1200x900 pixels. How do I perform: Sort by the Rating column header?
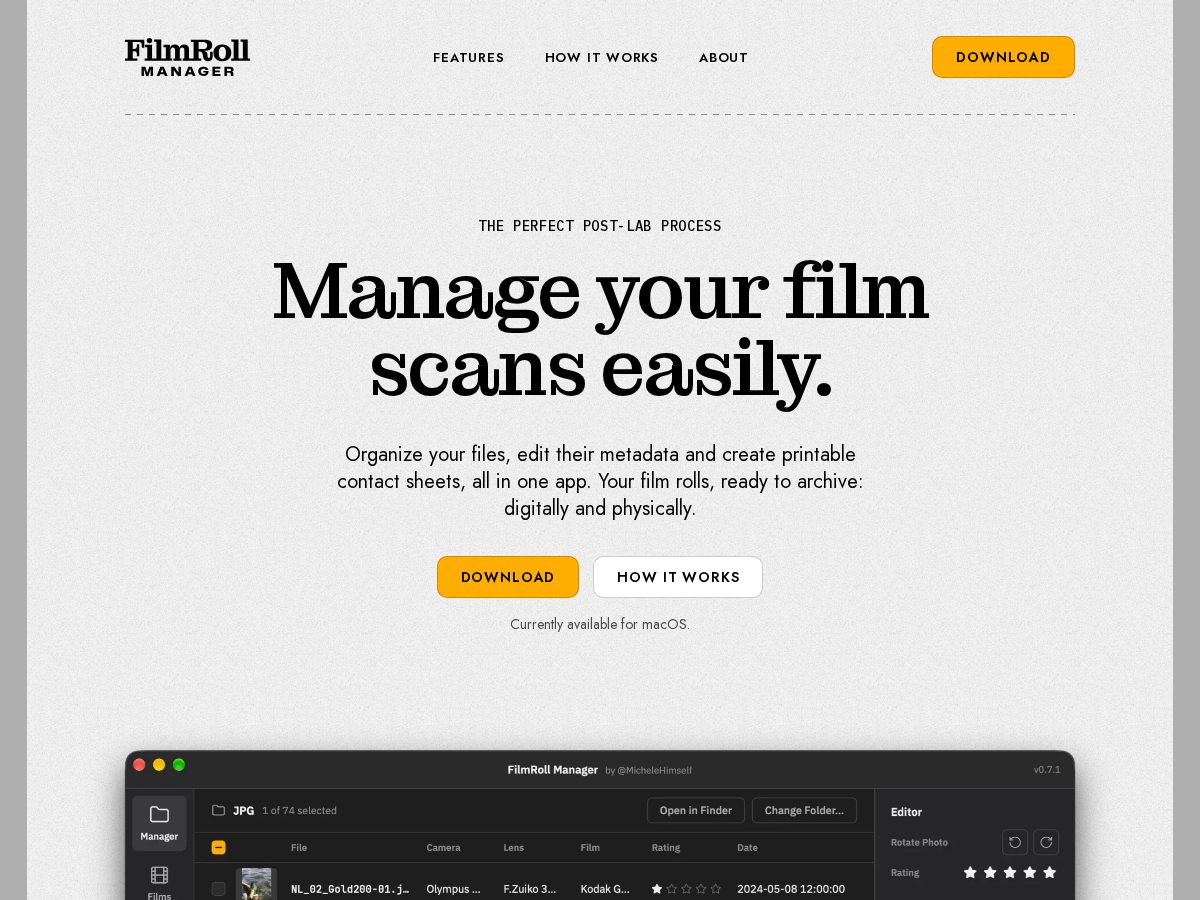click(666, 847)
